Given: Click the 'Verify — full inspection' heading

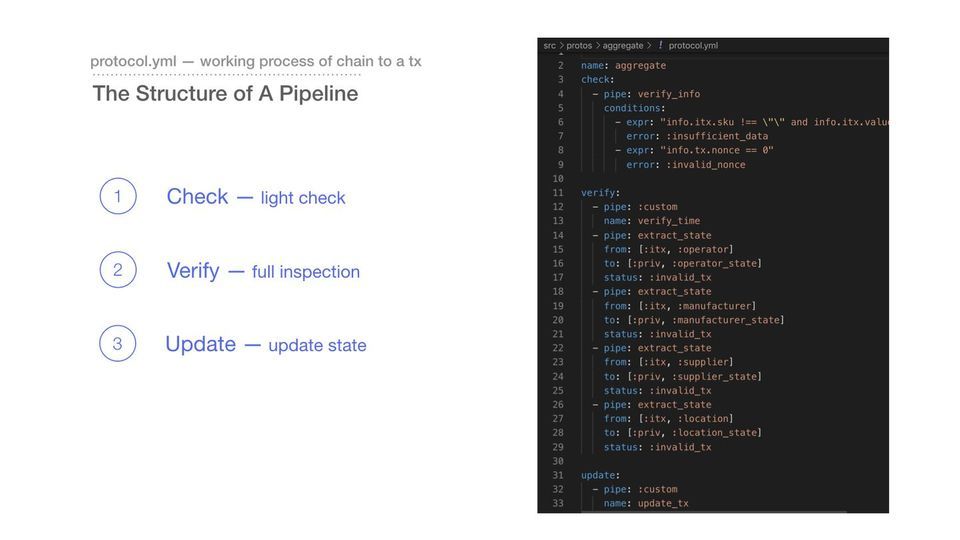Looking at the screenshot, I should coord(263,271).
